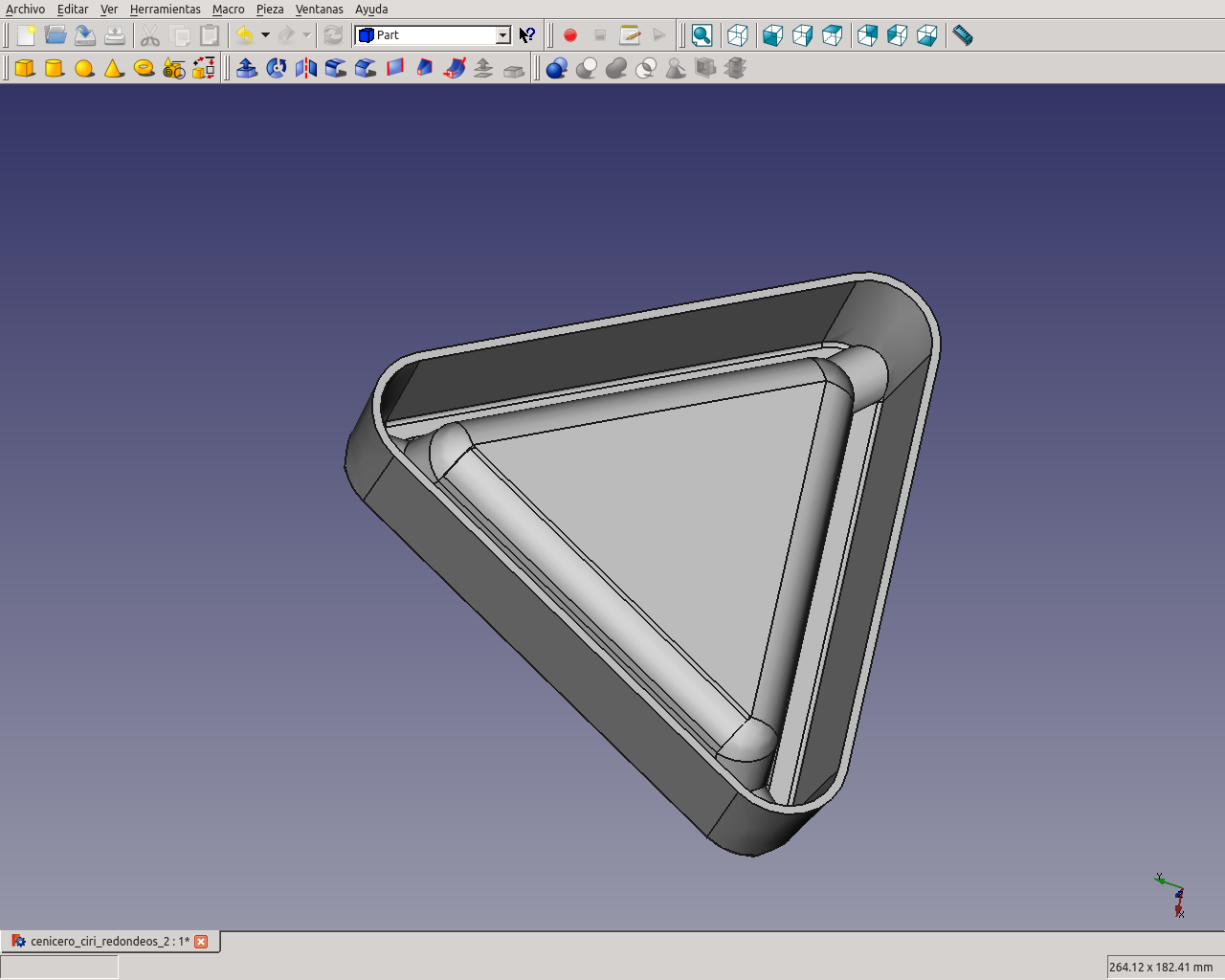Viewport: 1225px width, 980px height.
Task: Click the Cut scissors icon
Action: 150,35
